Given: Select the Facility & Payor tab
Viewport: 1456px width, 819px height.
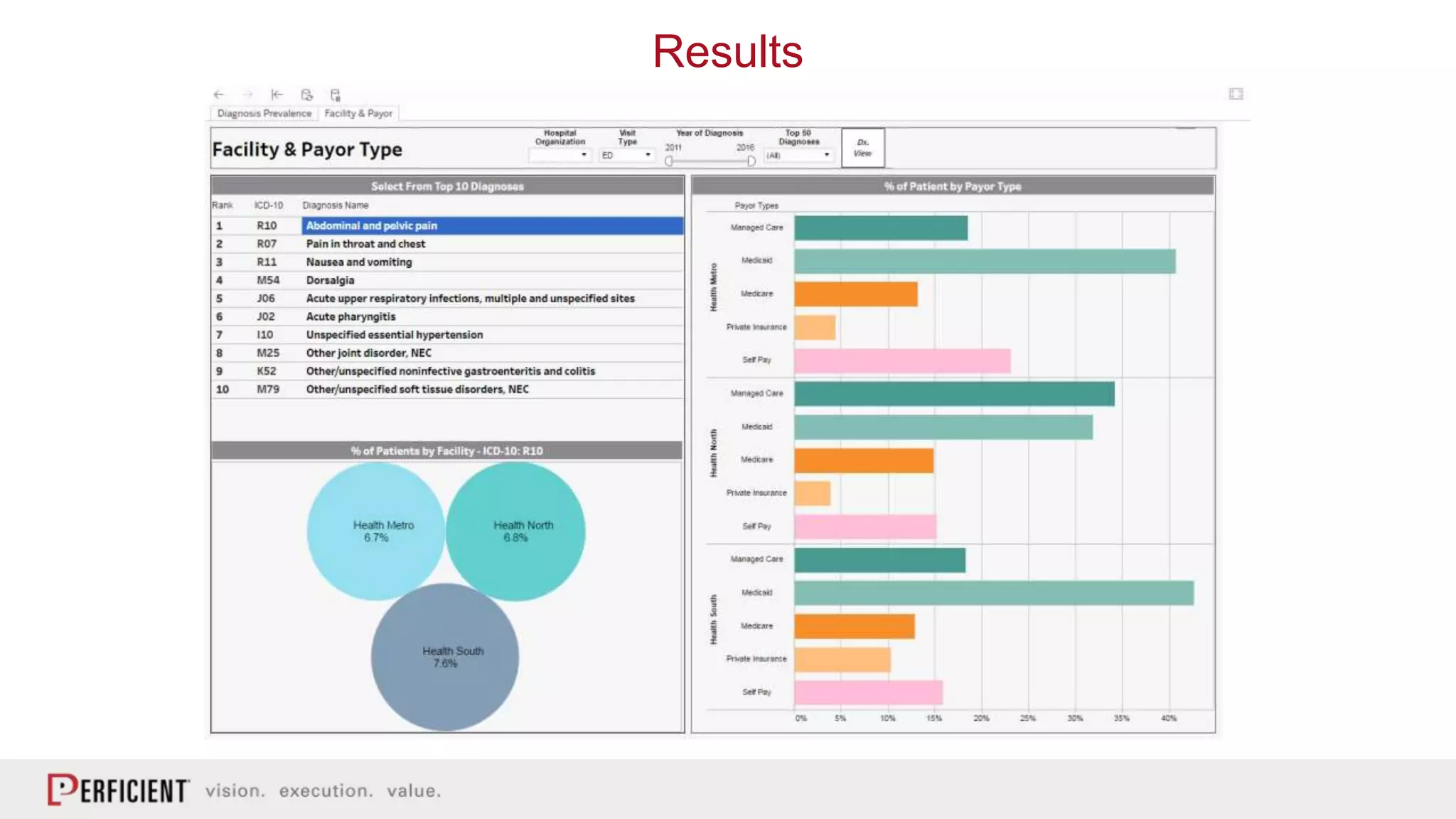Looking at the screenshot, I should 358,114.
